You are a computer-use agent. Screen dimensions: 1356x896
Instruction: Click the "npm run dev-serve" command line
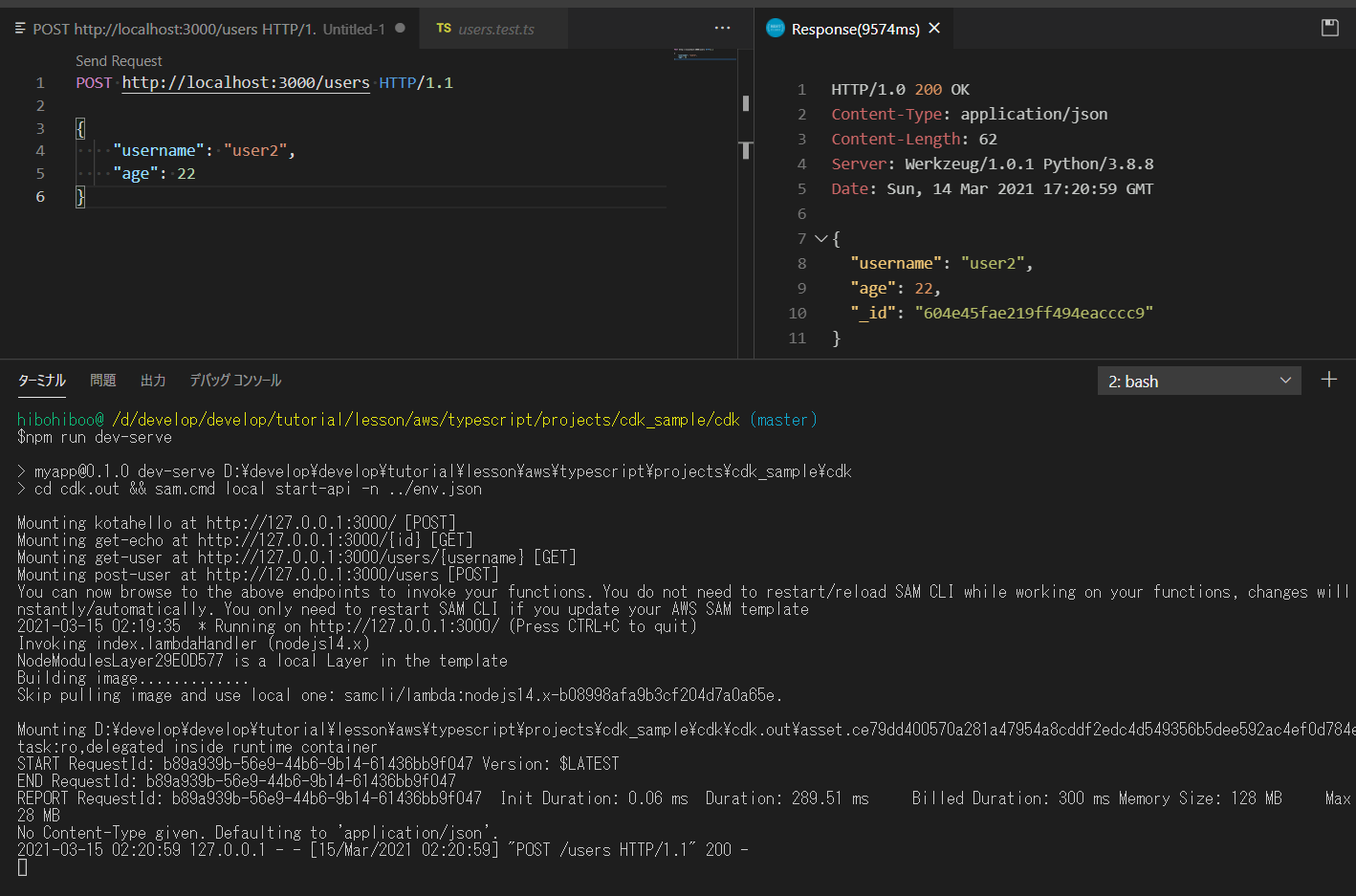point(95,437)
